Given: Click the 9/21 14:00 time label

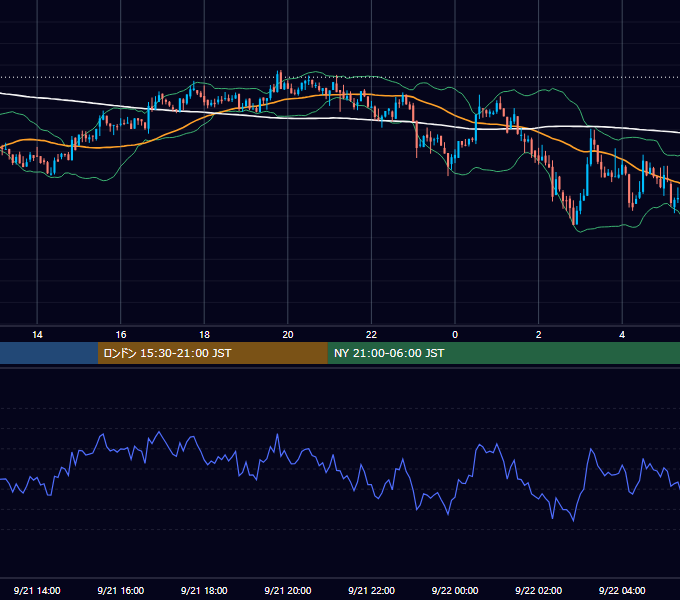Looking at the screenshot, I should coord(37,590).
